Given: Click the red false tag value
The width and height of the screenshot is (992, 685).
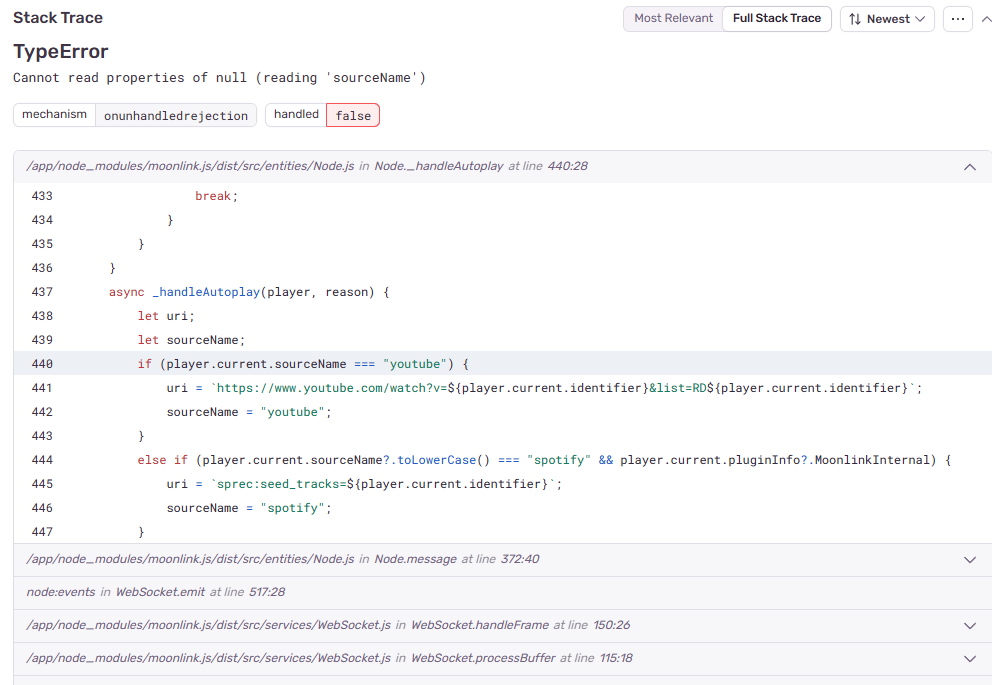Looking at the screenshot, I should coord(353,116).
